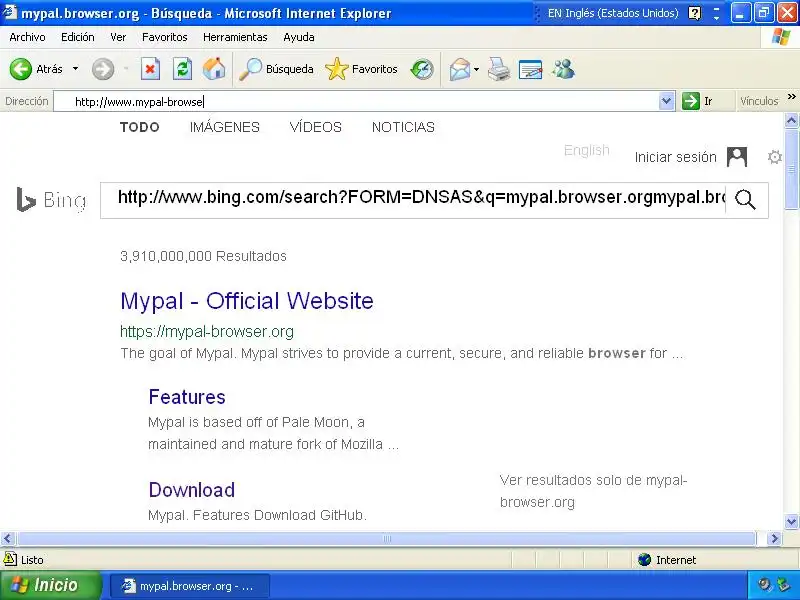Stop loading with the red X icon

pyautogui.click(x=151, y=69)
